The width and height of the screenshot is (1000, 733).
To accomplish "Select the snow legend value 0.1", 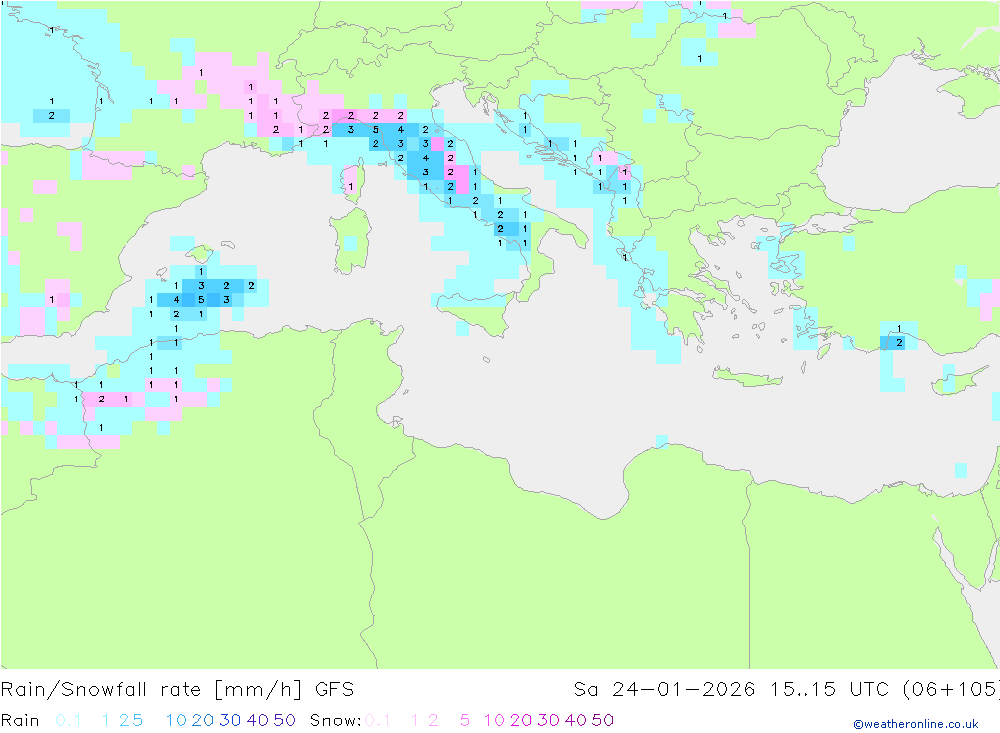I will [378, 720].
